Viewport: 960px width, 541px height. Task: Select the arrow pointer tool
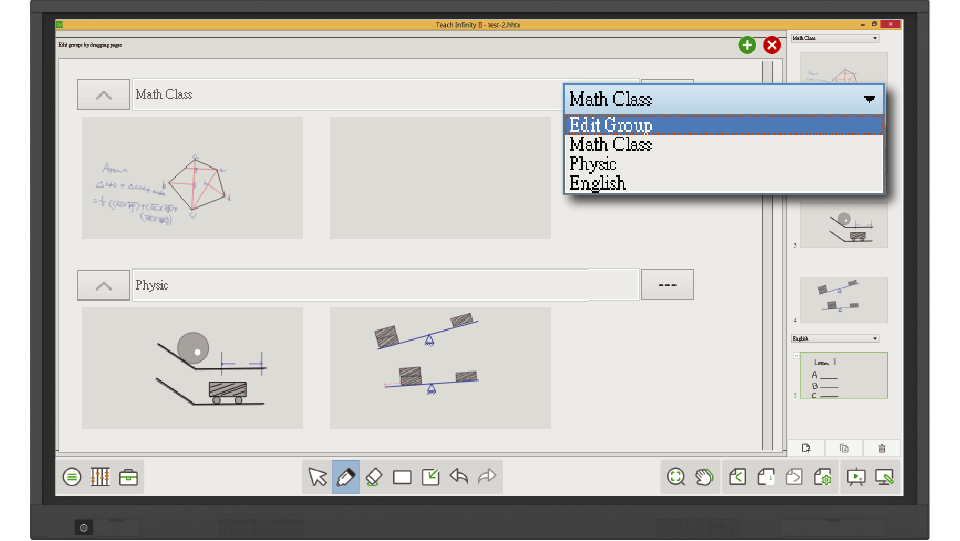[318, 477]
